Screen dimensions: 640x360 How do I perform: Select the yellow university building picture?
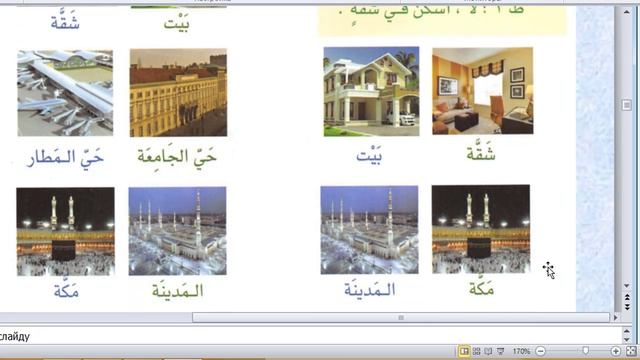click(178, 93)
